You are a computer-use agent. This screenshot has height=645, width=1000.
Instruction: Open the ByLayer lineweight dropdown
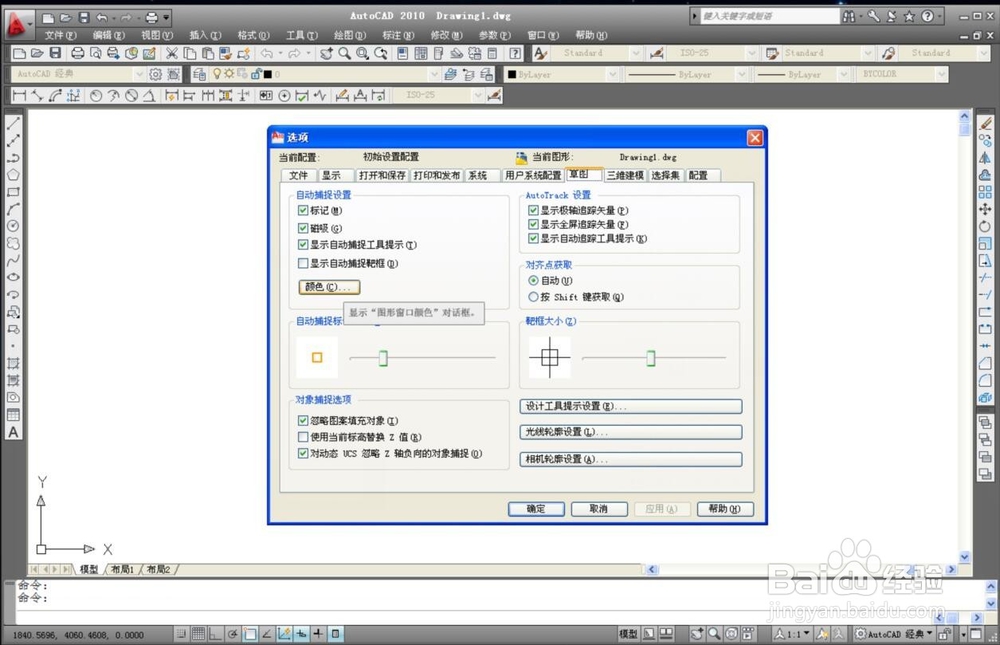click(843, 75)
